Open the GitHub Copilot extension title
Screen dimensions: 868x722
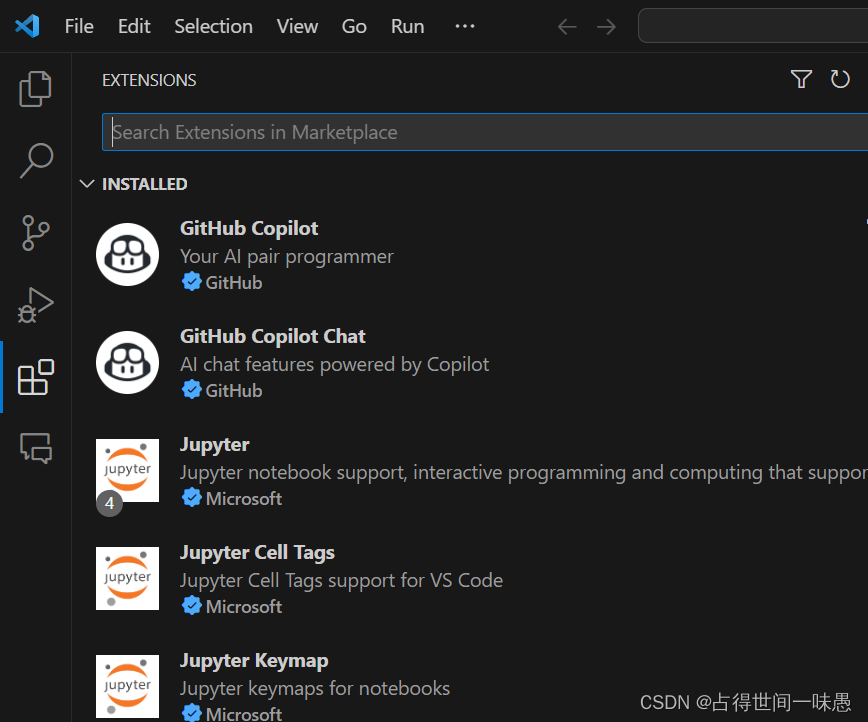(249, 228)
